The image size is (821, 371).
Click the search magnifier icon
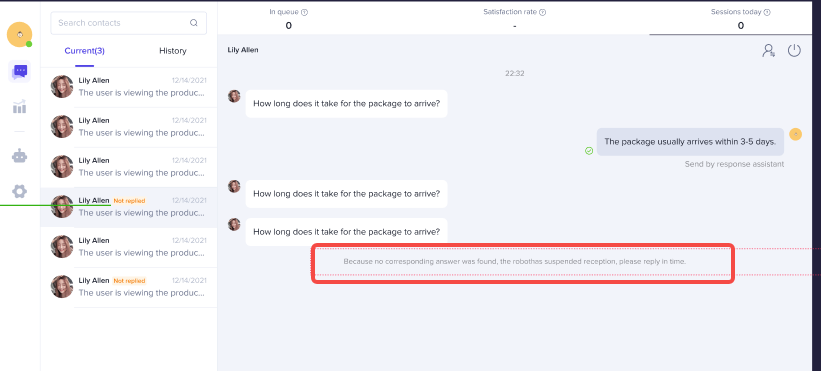[194, 23]
